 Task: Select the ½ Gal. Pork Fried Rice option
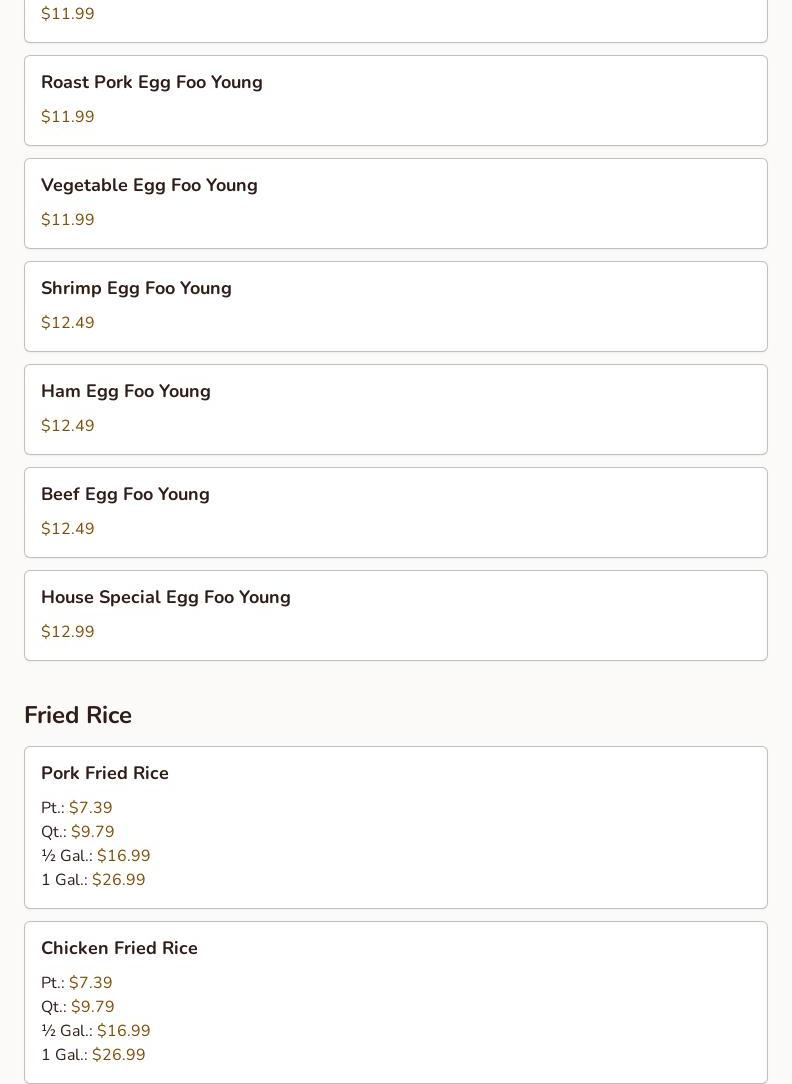click(x=96, y=856)
